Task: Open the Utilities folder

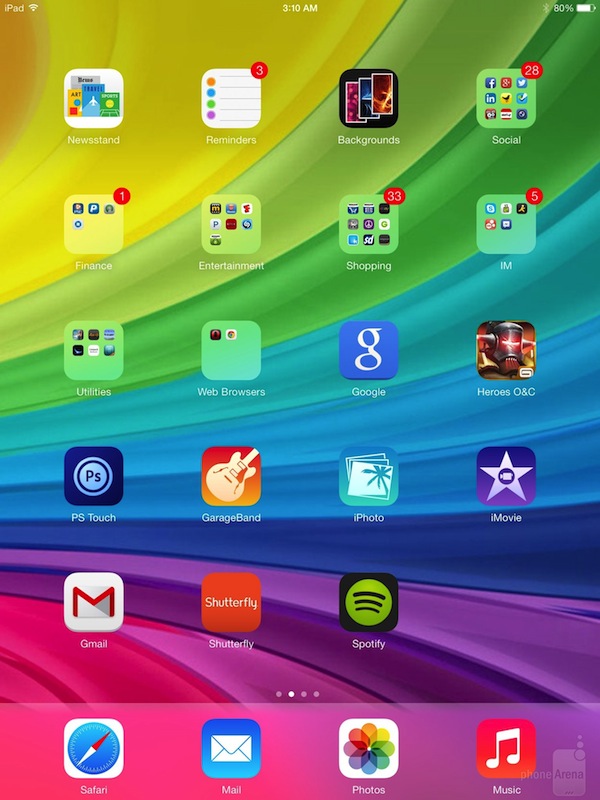Action: pos(93,351)
